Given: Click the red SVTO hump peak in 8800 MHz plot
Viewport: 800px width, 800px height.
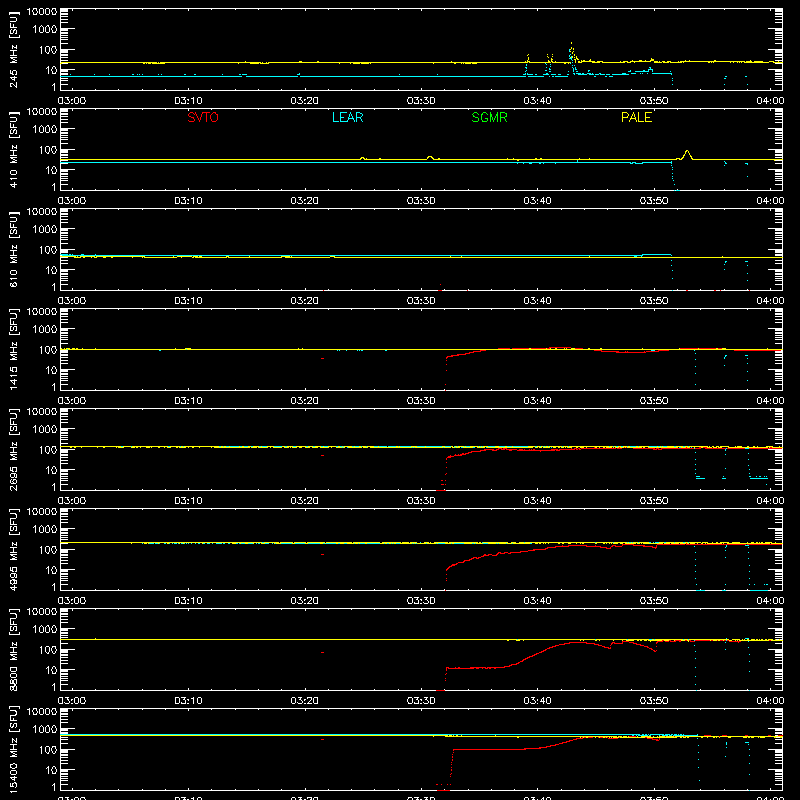Looking at the screenshot, I should click(x=578, y=642).
